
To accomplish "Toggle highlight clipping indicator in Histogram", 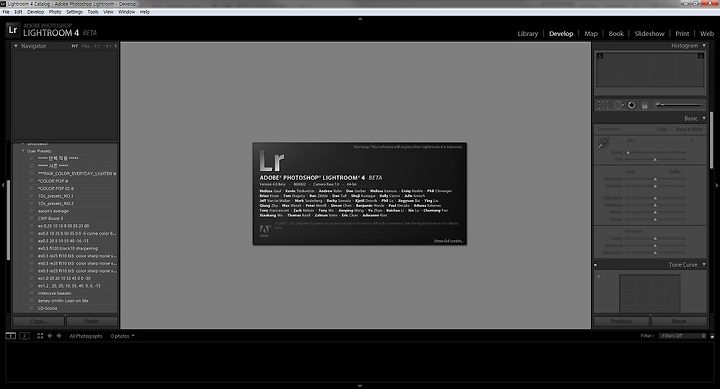I will point(701,56).
